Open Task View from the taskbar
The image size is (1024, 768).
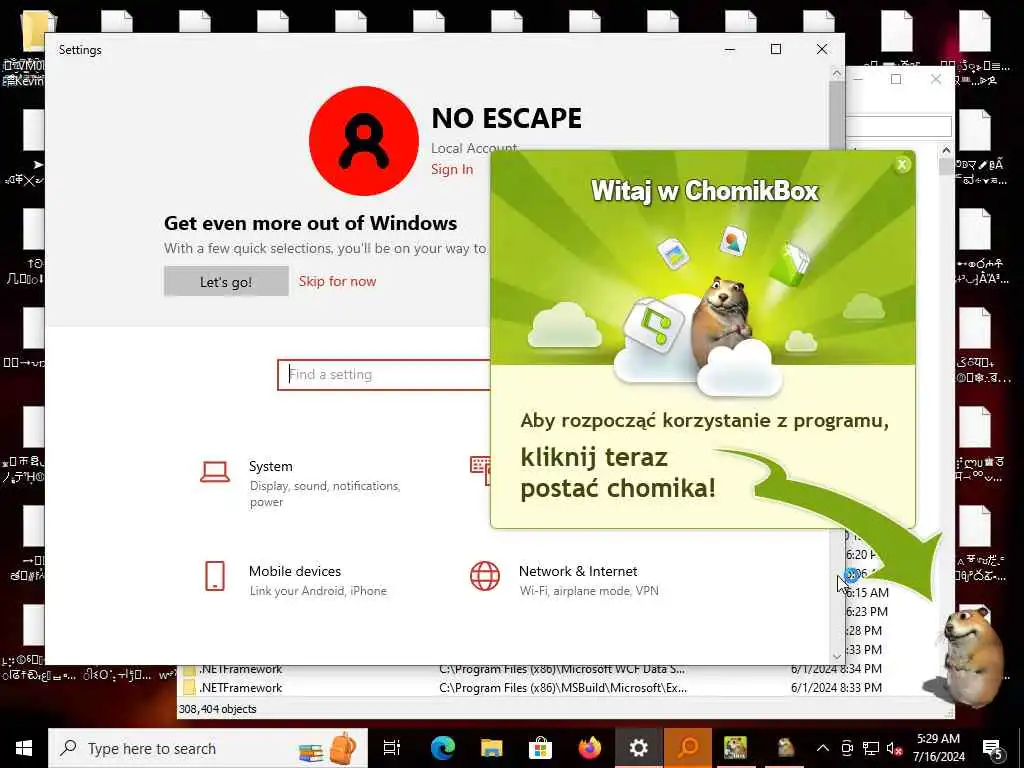tap(392, 748)
